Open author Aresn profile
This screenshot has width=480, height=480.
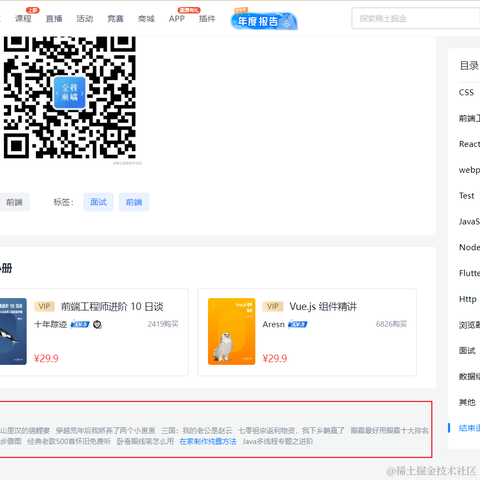click(274, 324)
